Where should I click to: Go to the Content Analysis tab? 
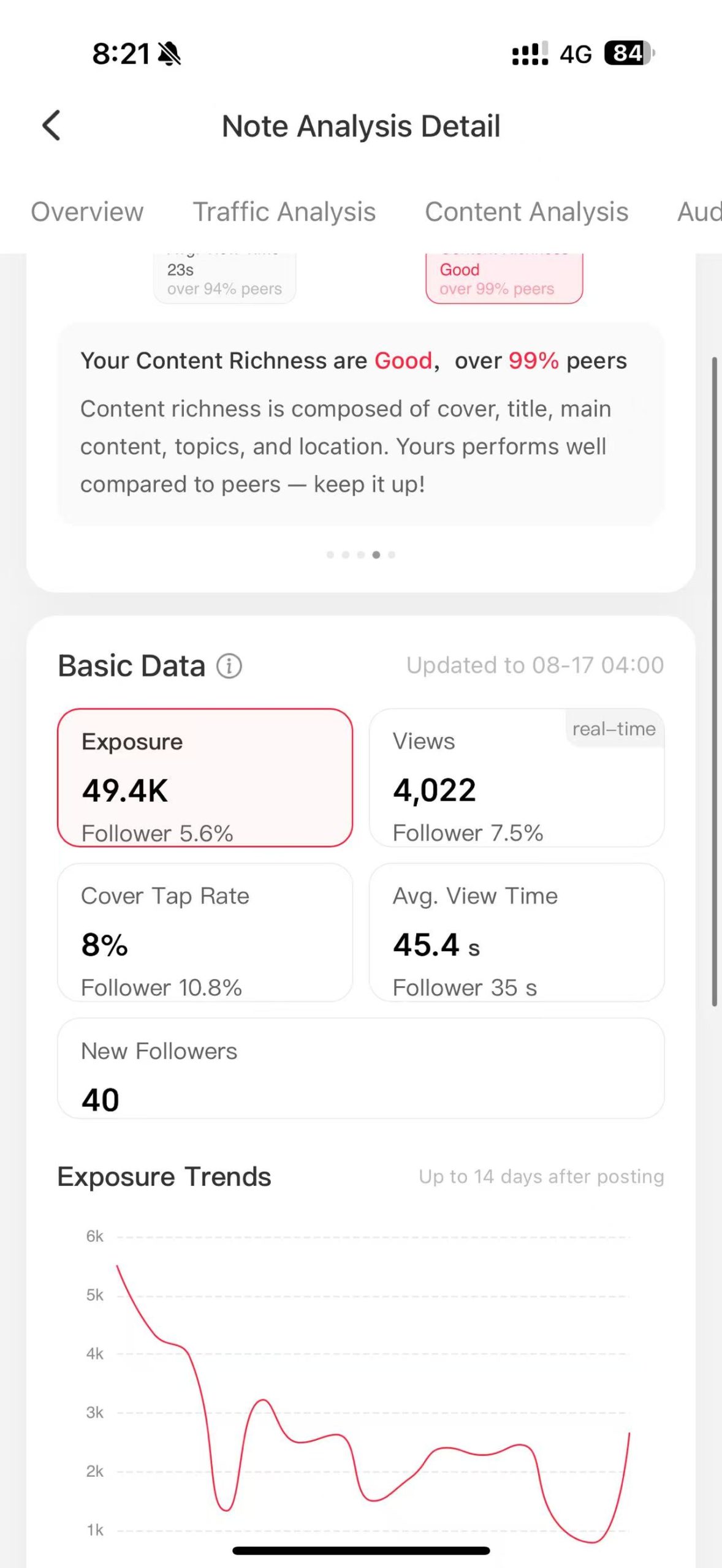(526, 212)
